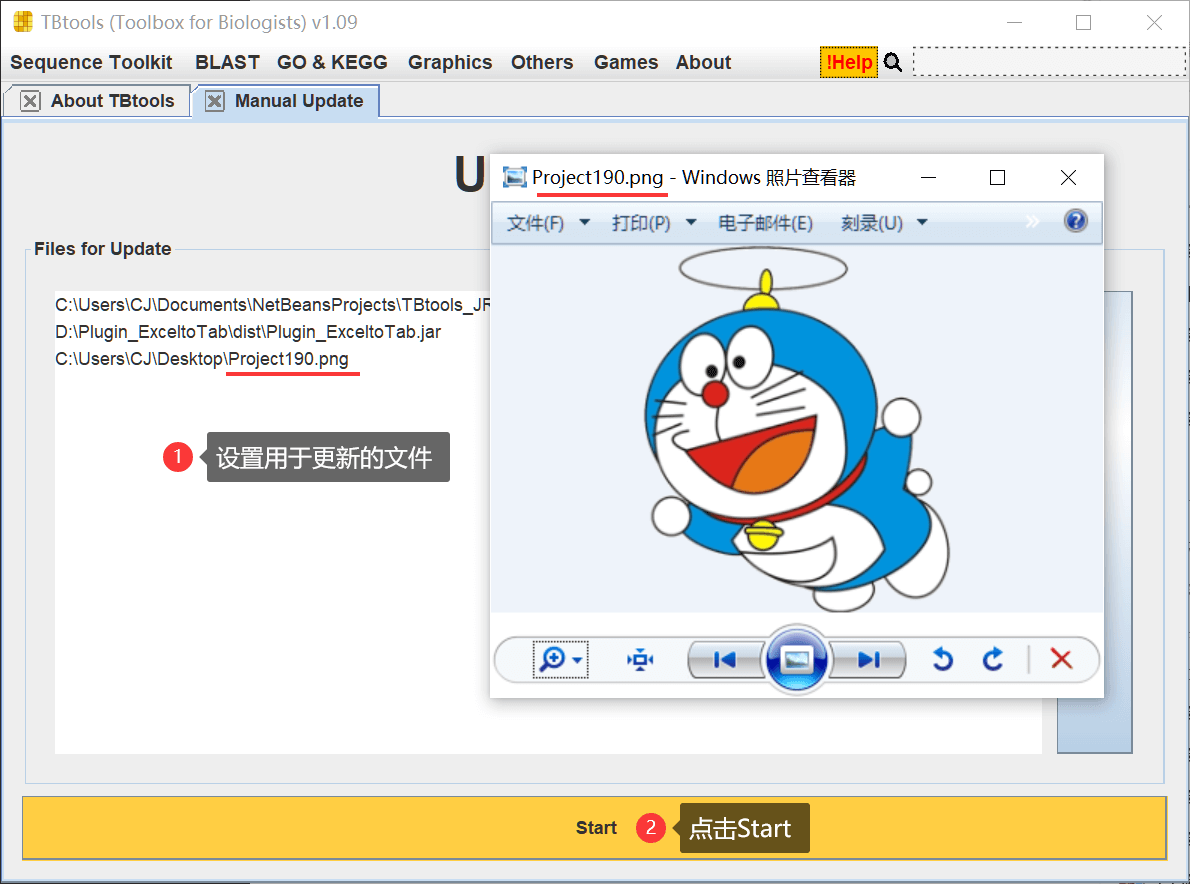Close the Manual Update tab via its X
The height and width of the screenshot is (884, 1190).
[x=215, y=101]
